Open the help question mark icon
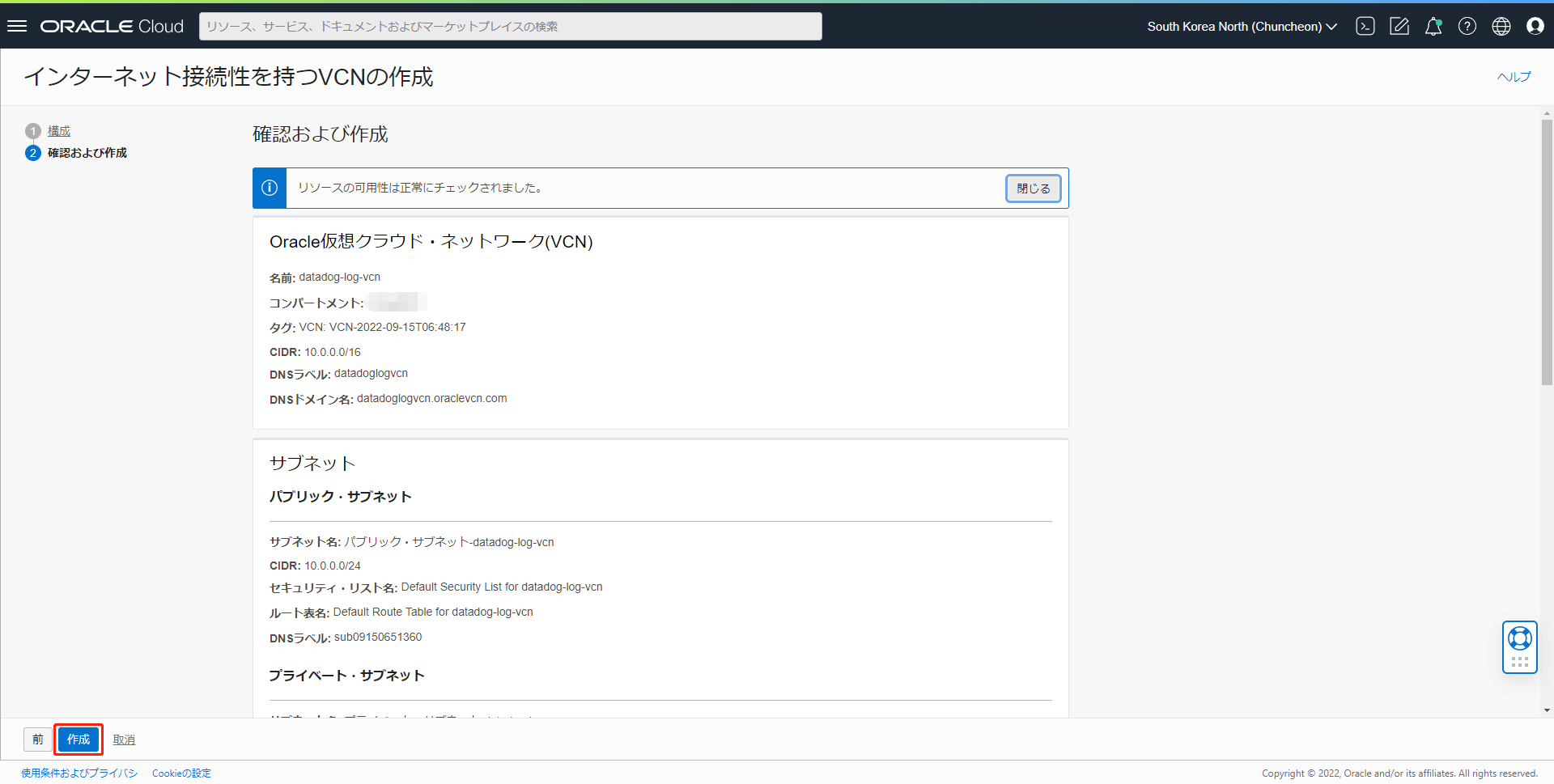1554x784 pixels. 1467,26
